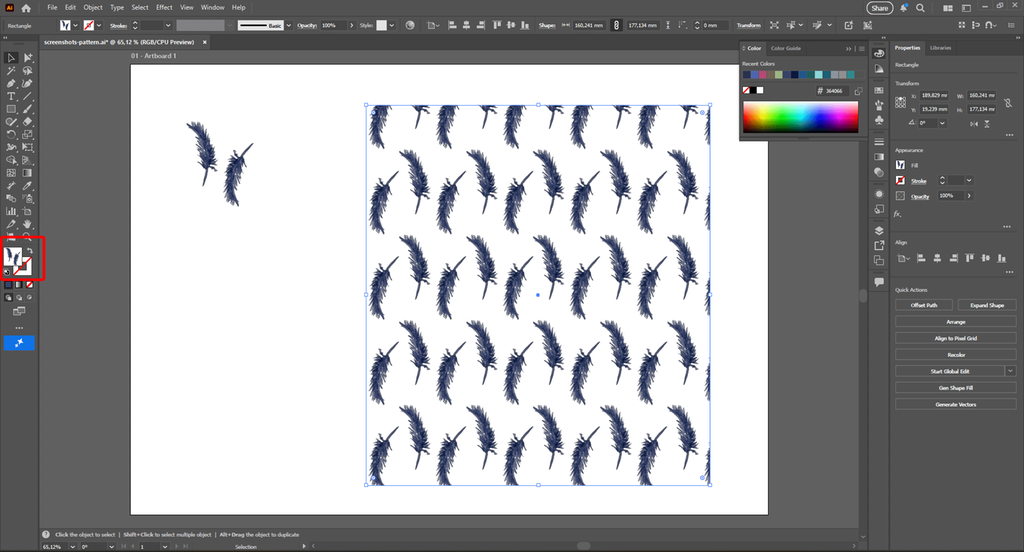This screenshot has width=1024, height=552.
Task: Select the Gradient tool
Action: (27, 173)
